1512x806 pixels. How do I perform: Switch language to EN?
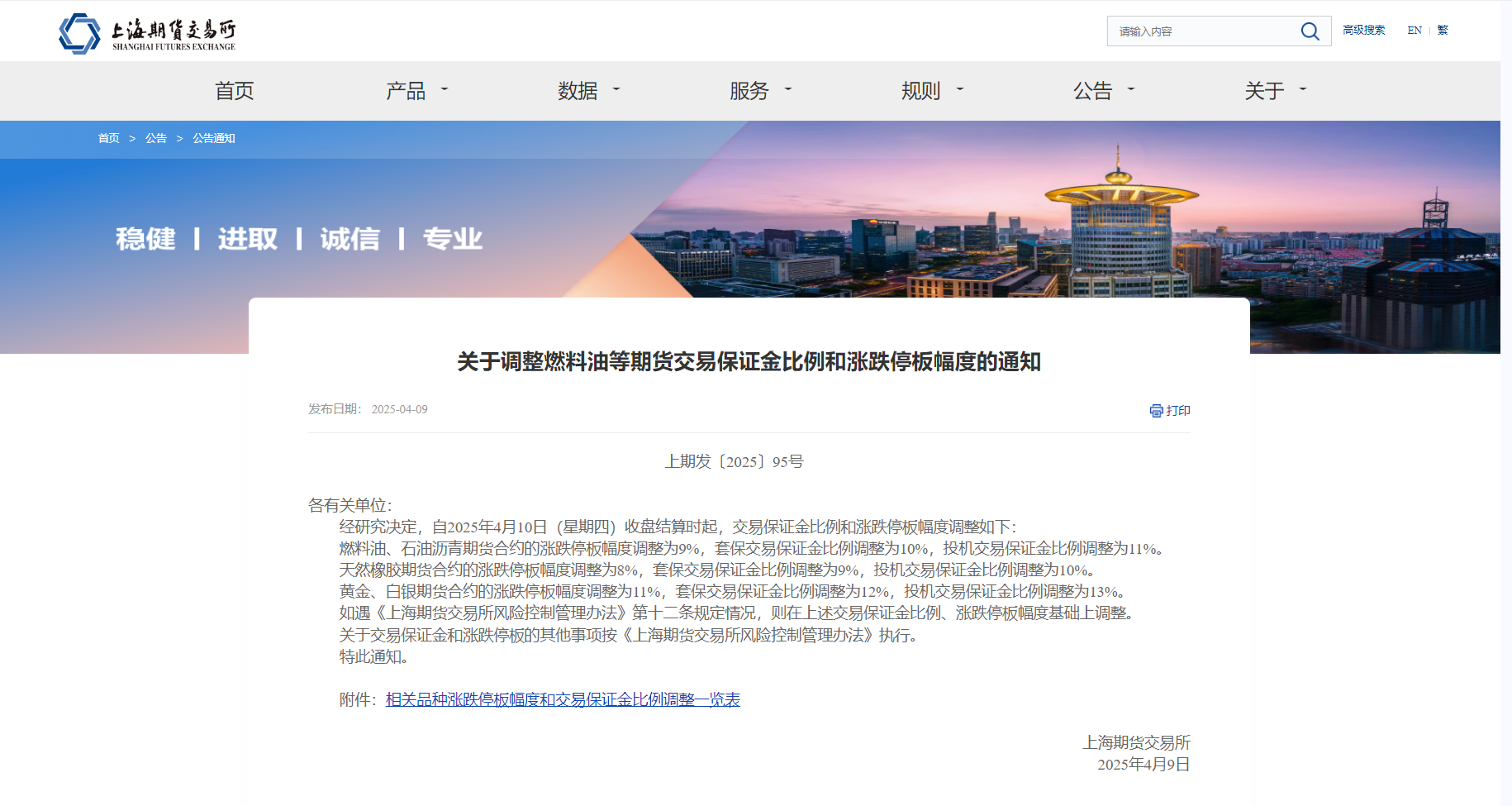[x=1415, y=30]
